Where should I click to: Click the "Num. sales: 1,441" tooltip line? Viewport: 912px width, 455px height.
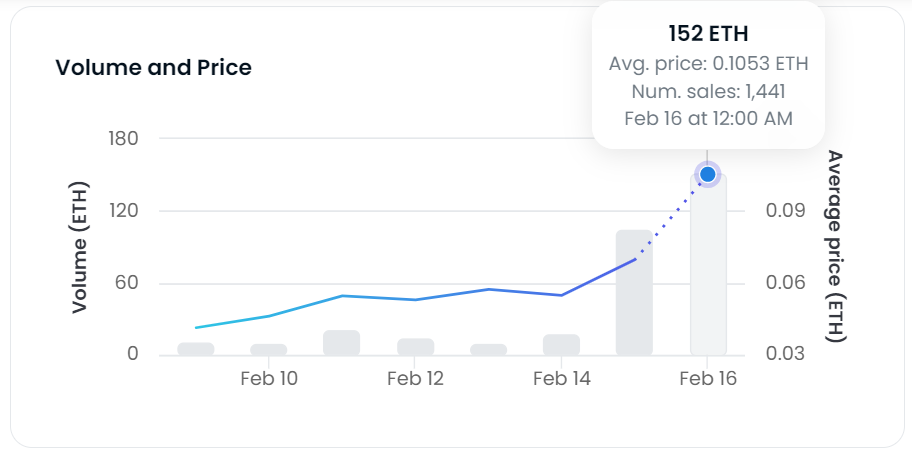[708, 91]
